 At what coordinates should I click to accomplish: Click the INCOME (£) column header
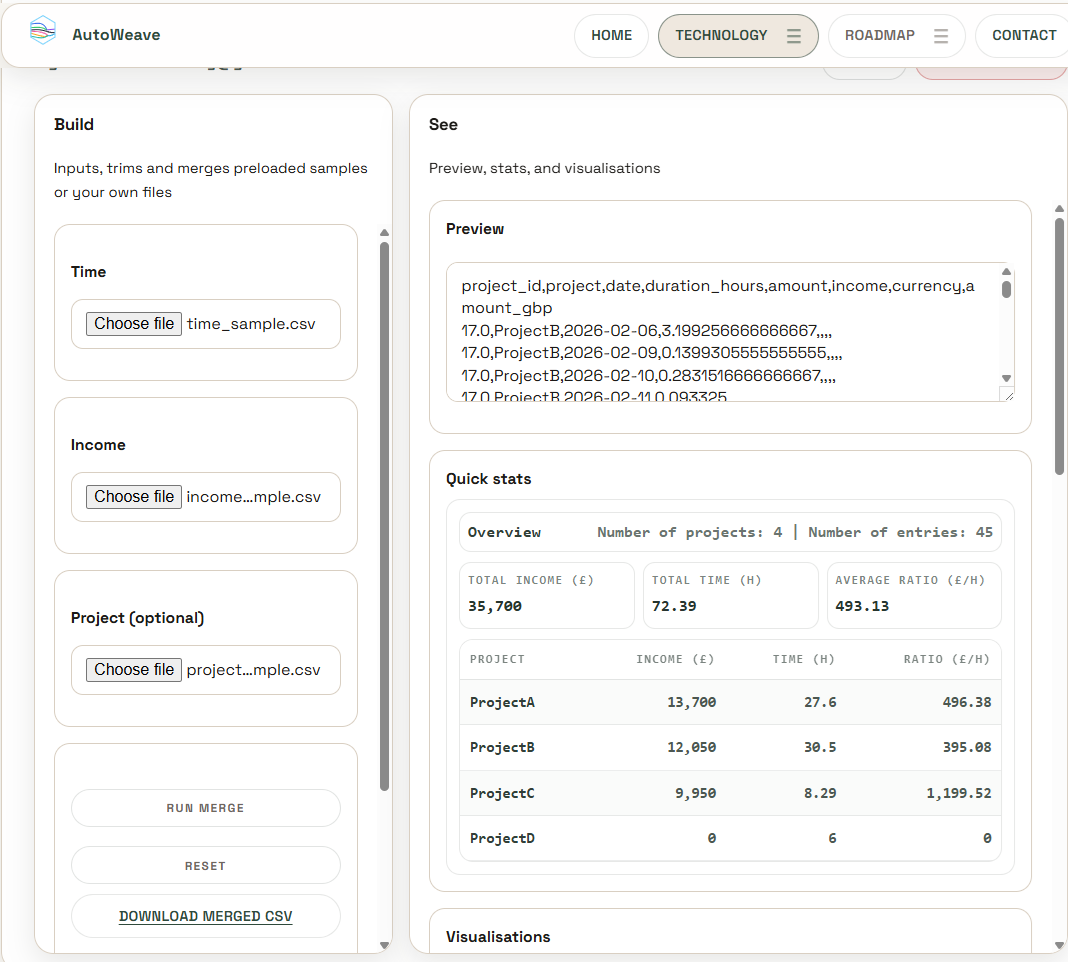pyautogui.click(x=675, y=660)
